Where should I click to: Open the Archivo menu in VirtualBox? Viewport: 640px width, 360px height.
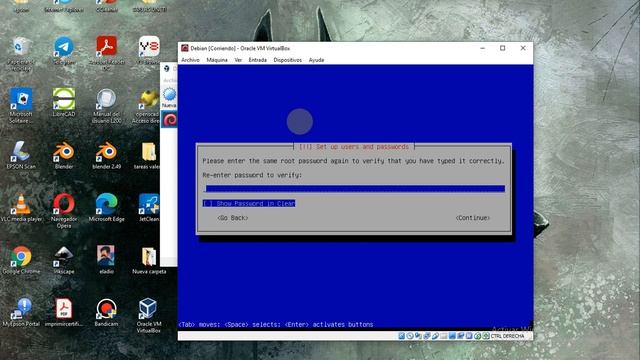[x=190, y=60]
